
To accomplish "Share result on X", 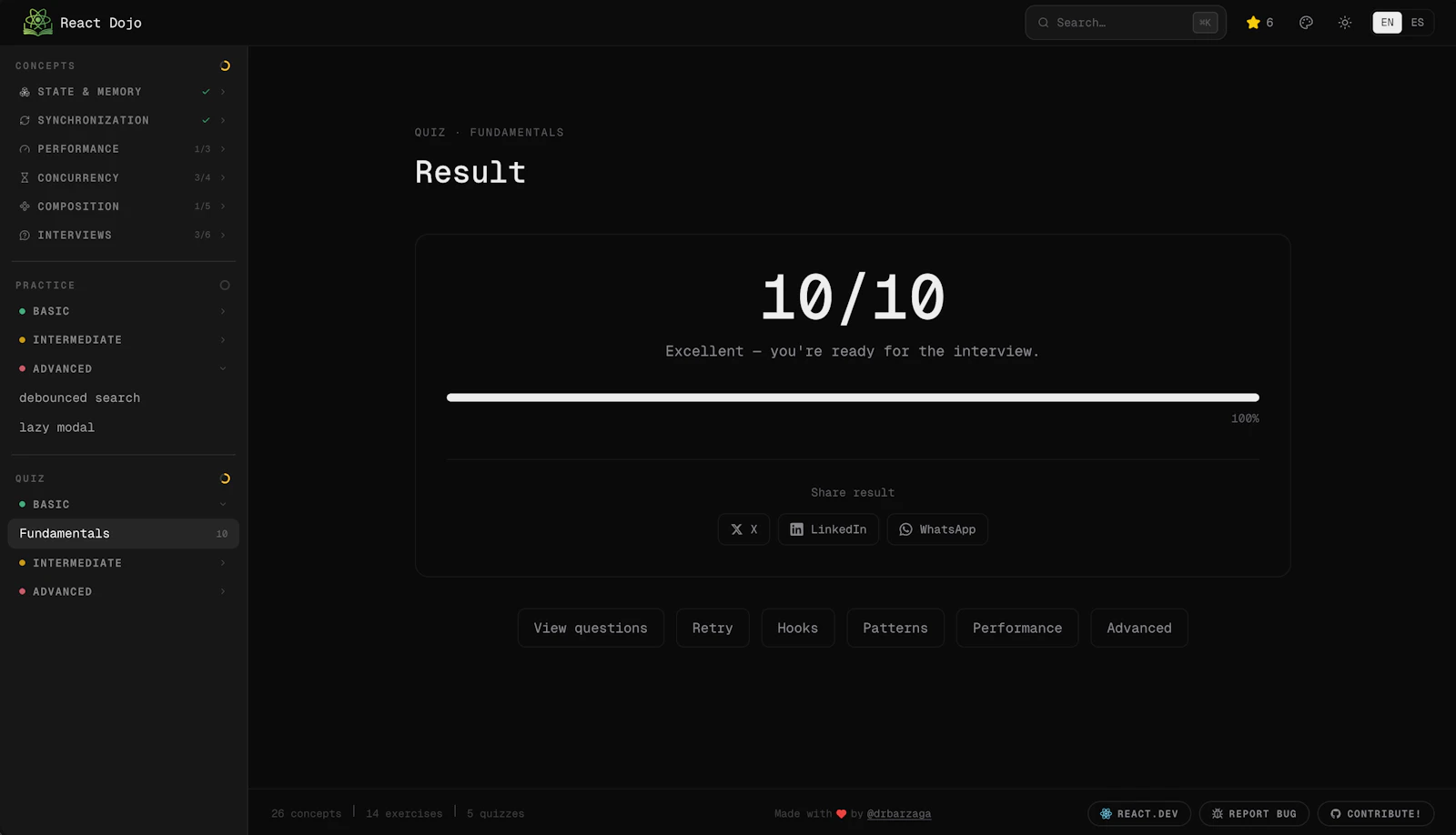I will [x=743, y=529].
